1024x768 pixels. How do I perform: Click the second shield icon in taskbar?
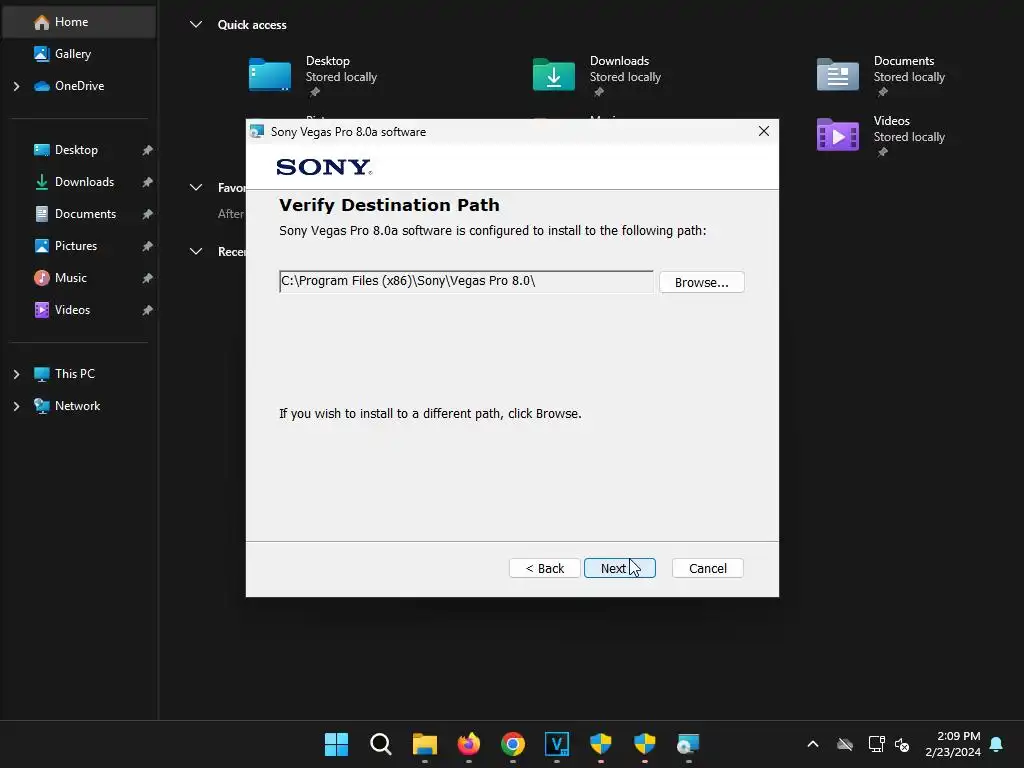[x=645, y=744]
